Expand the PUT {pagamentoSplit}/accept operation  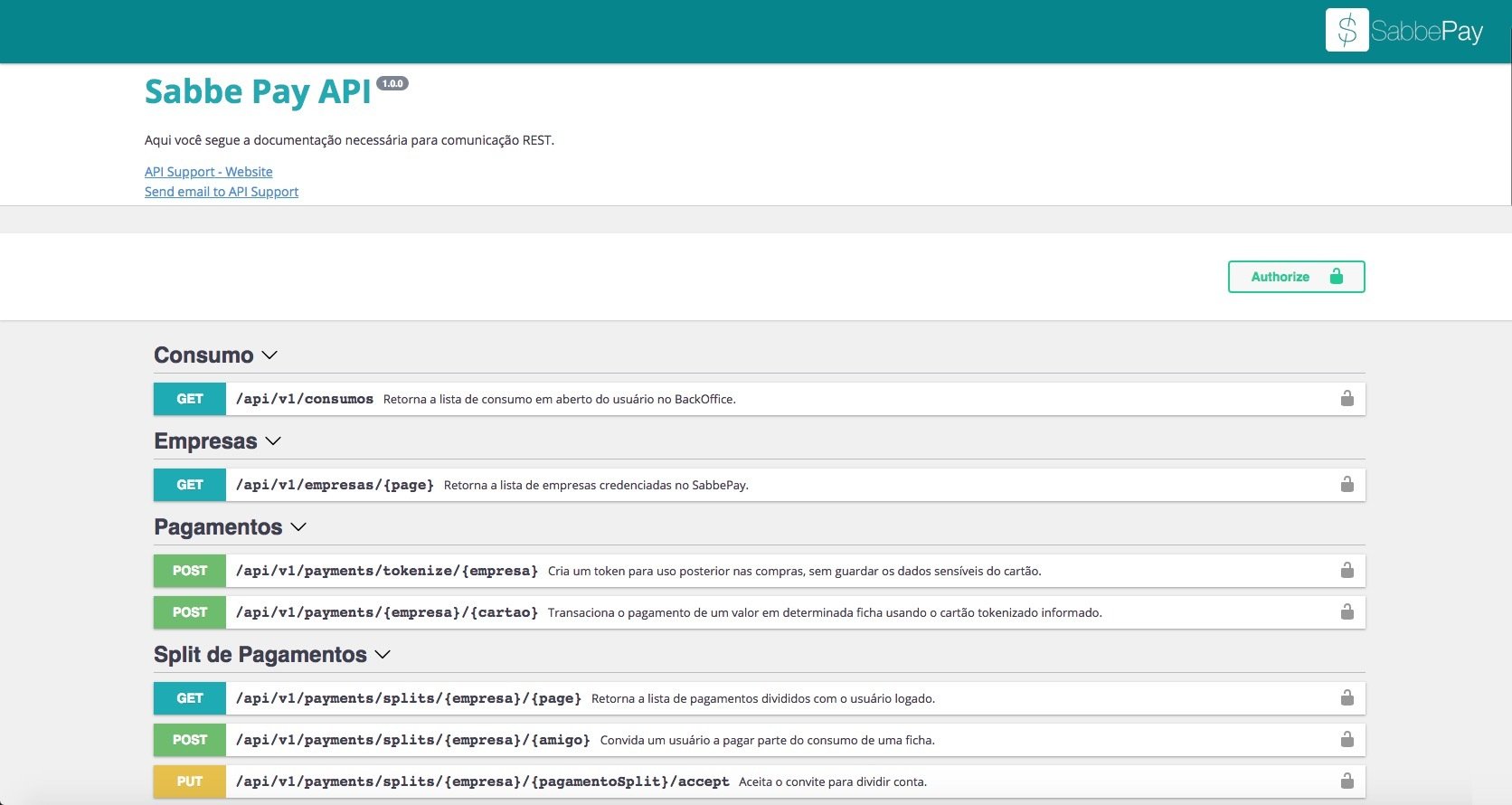[760, 781]
